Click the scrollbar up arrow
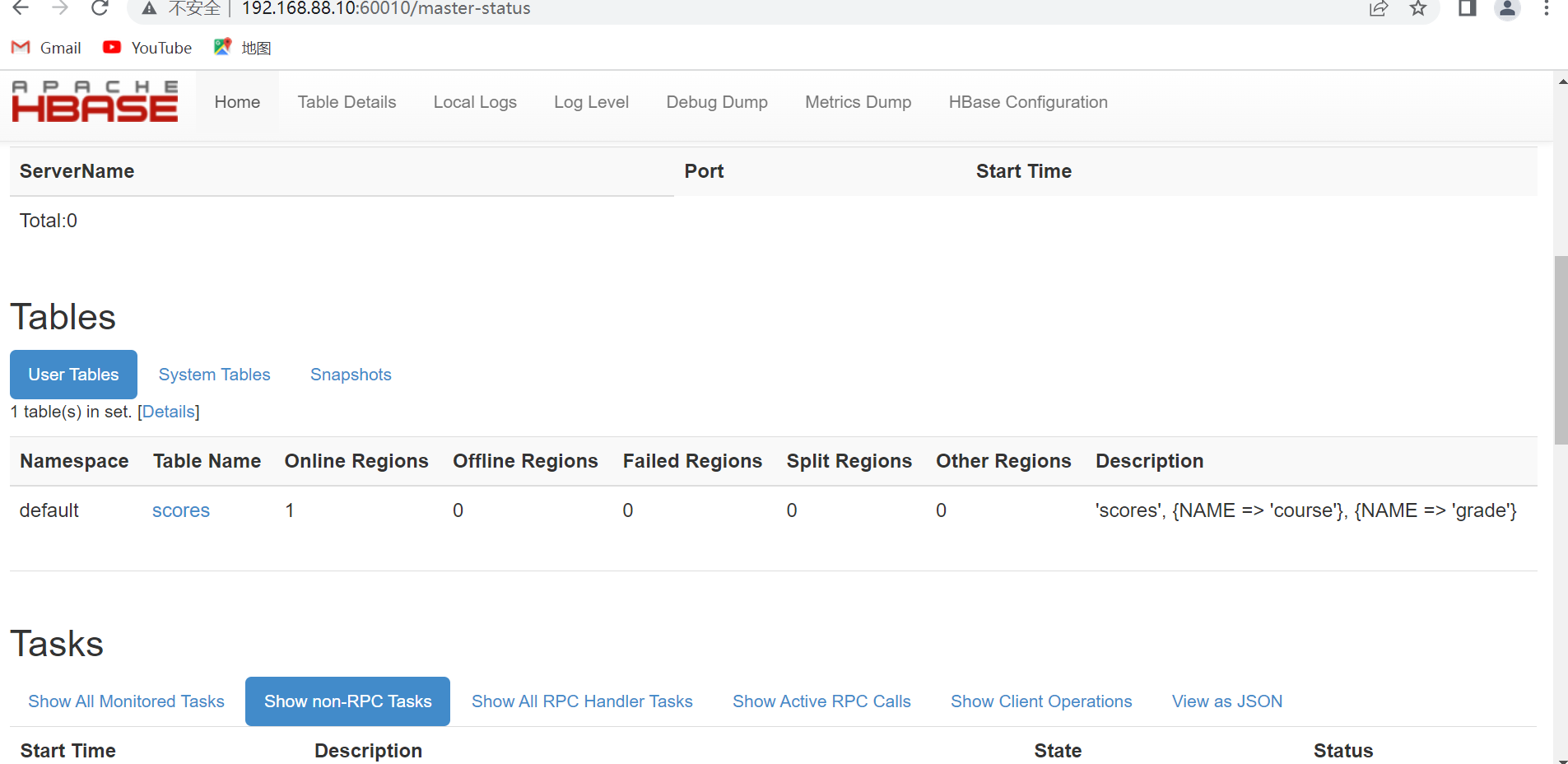The image size is (1568, 764). tap(1561, 81)
